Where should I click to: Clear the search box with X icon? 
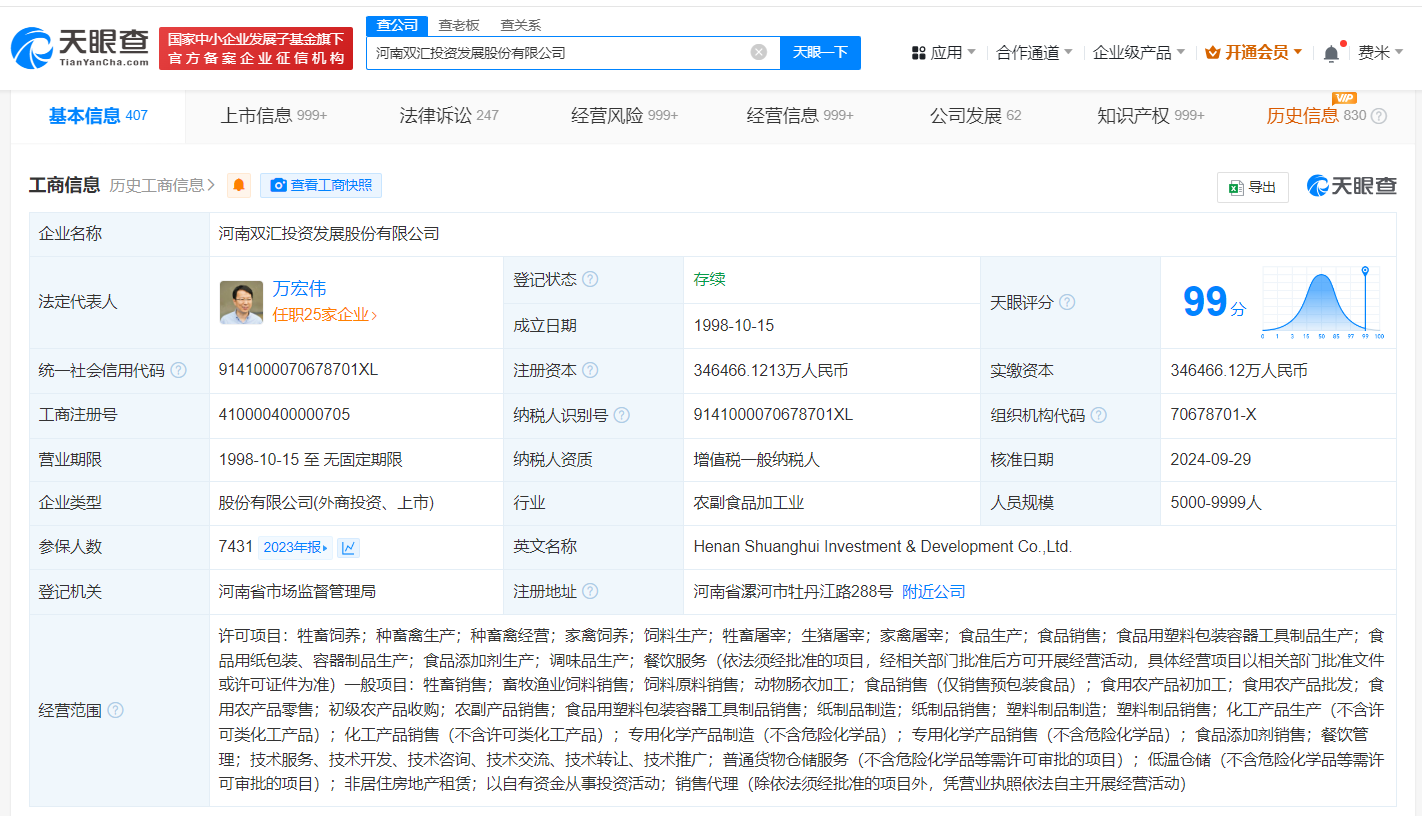click(759, 52)
